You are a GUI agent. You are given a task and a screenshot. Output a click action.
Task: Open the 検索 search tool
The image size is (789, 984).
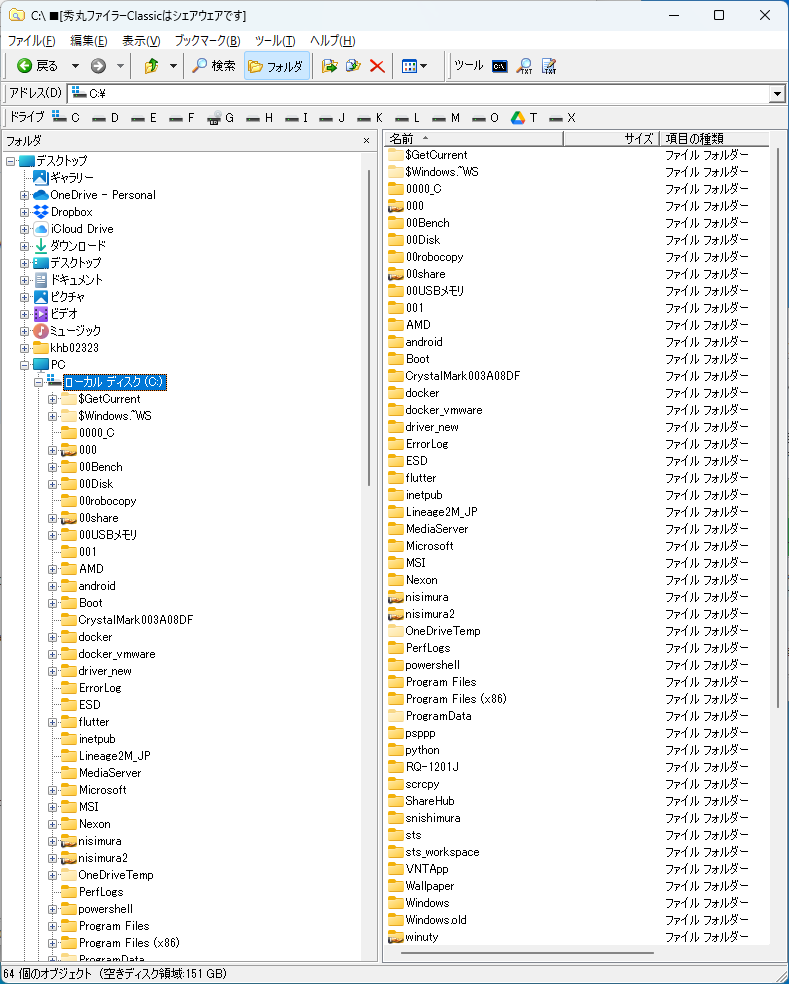pyautogui.click(x=215, y=66)
